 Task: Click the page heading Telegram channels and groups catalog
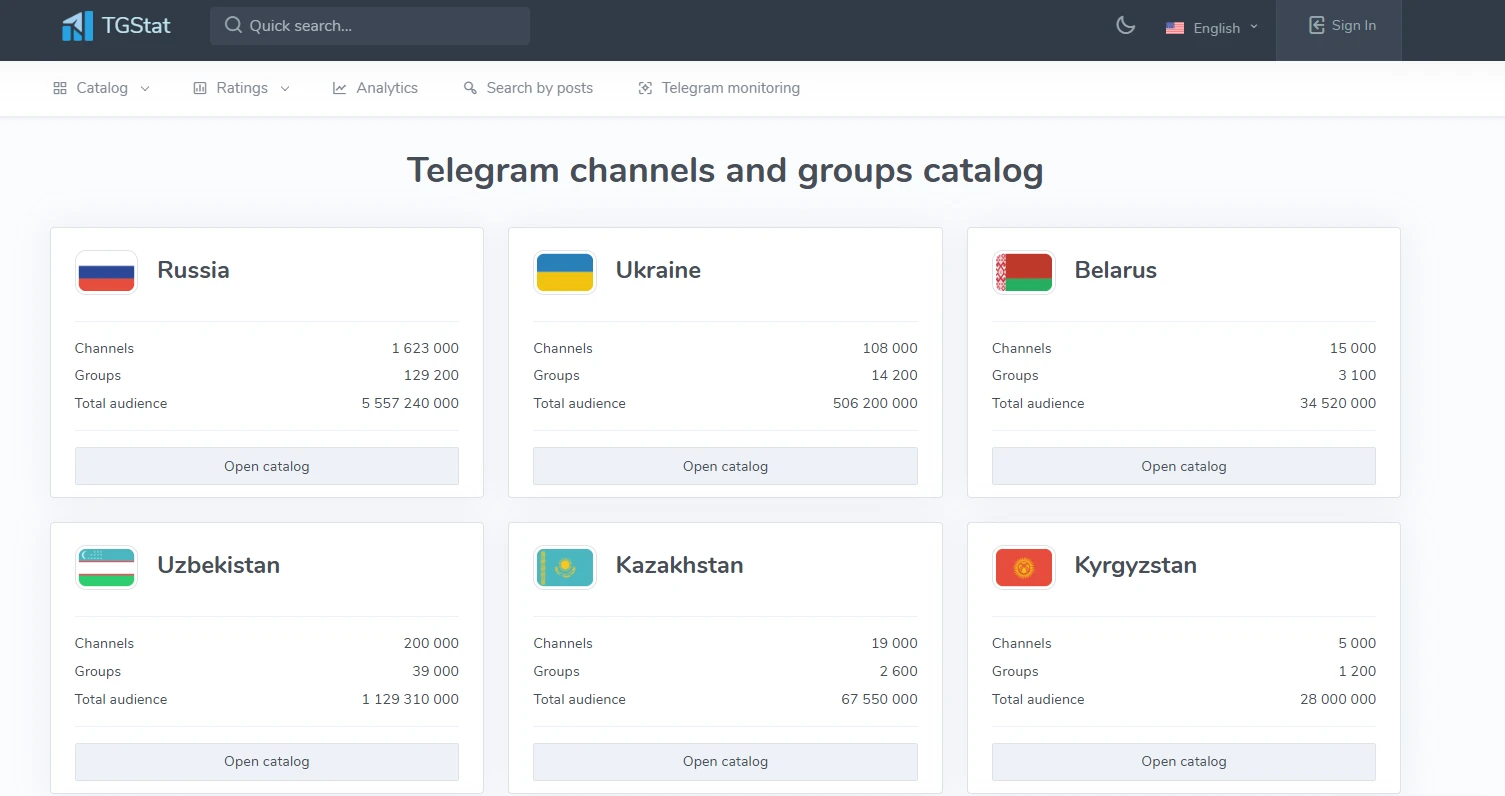(725, 170)
